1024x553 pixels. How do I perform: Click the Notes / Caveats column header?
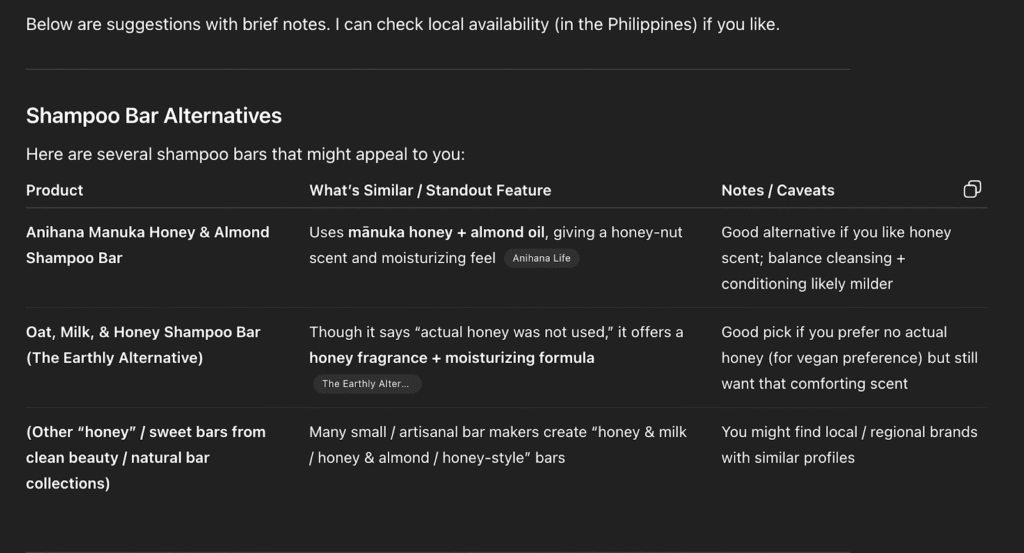point(778,190)
